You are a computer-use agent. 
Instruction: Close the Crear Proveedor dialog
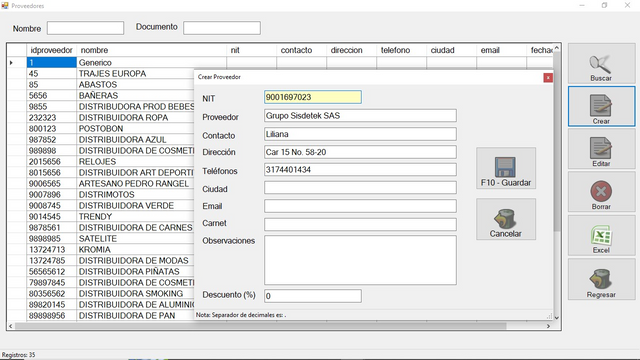point(548,78)
